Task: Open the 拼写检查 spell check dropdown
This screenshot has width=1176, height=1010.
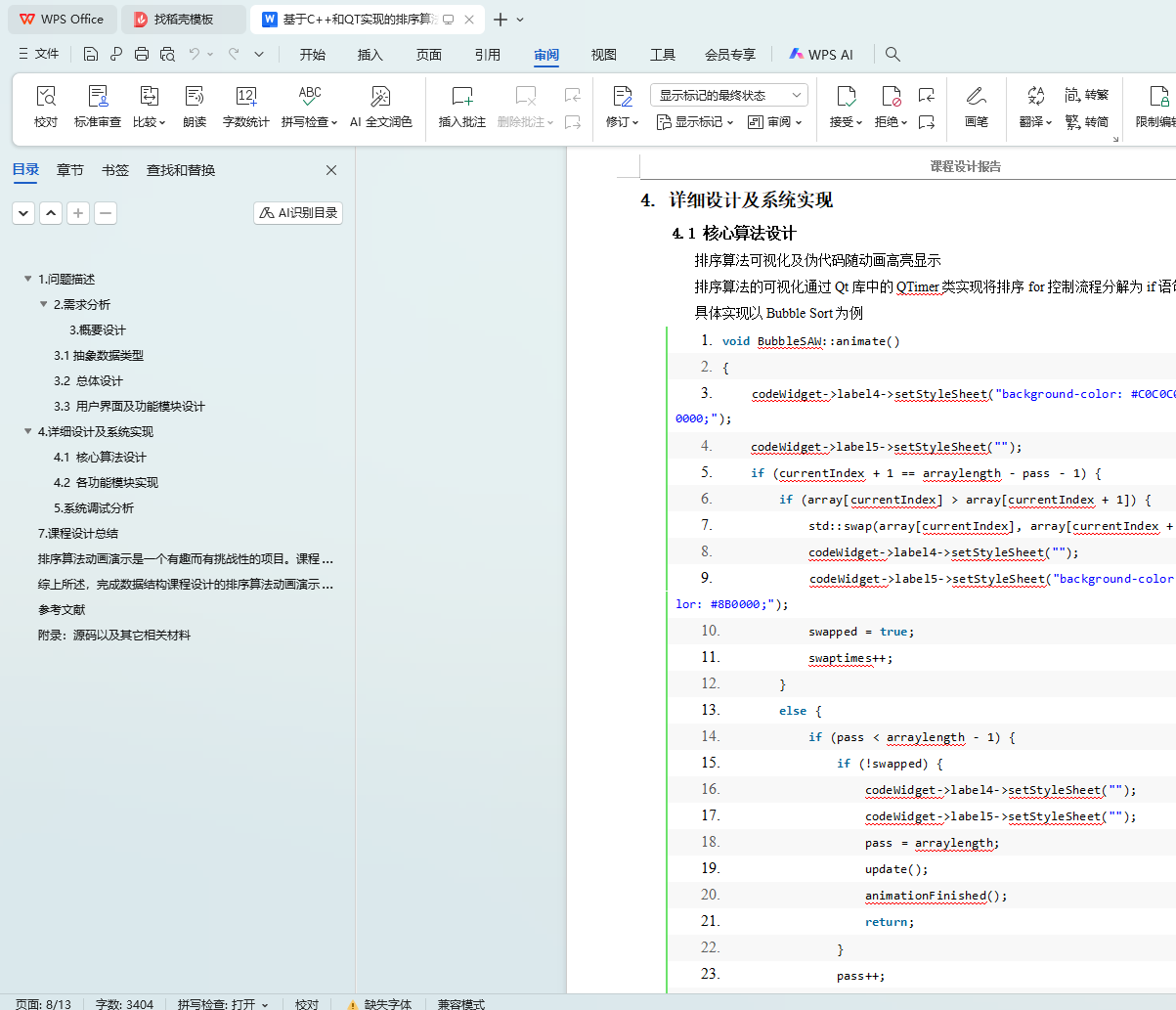Action: coord(310,122)
